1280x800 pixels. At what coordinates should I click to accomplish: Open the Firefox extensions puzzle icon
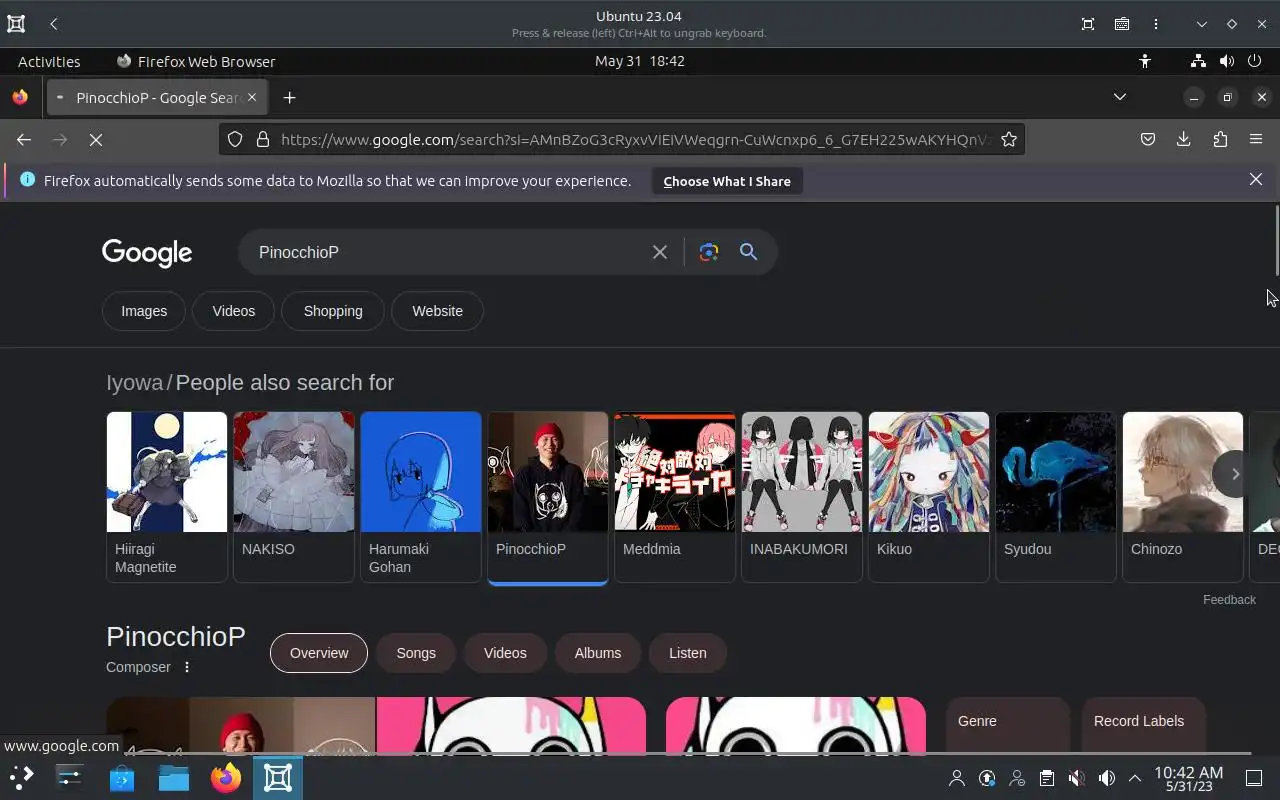(x=1220, y=140)
